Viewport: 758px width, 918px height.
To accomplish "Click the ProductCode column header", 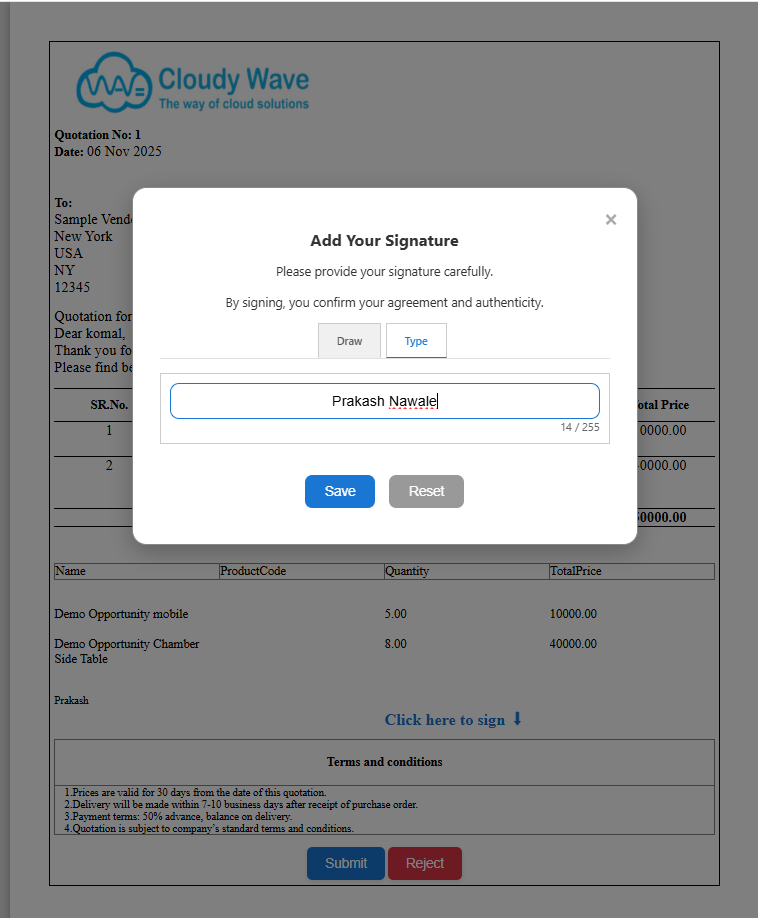I will pos(253,571).
